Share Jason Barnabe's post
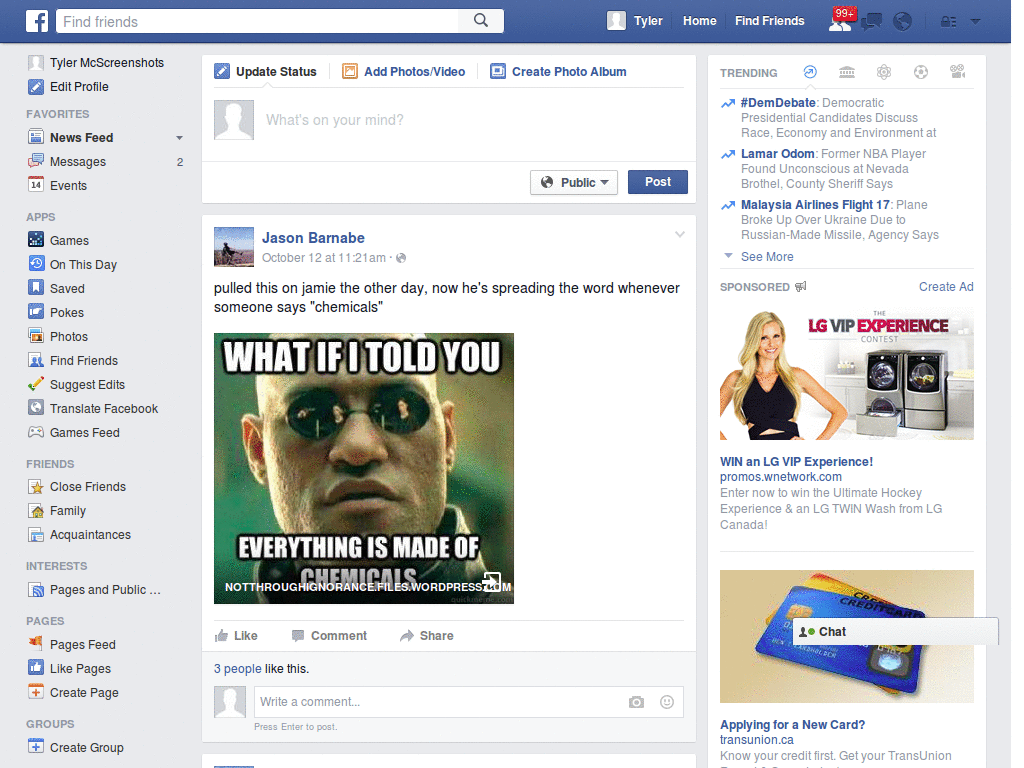The height and width of the screenshot is (768, 1024). click(x=427, y=635)
